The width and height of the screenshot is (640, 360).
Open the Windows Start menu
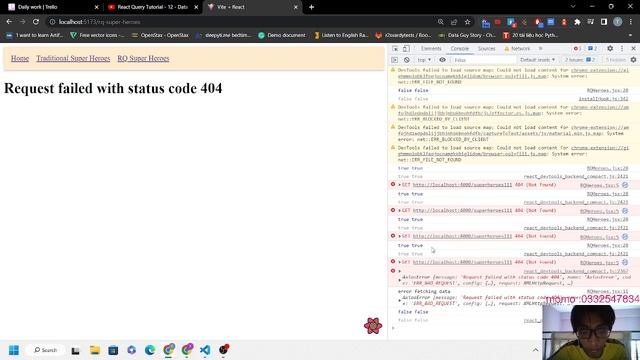coord(14,350)
